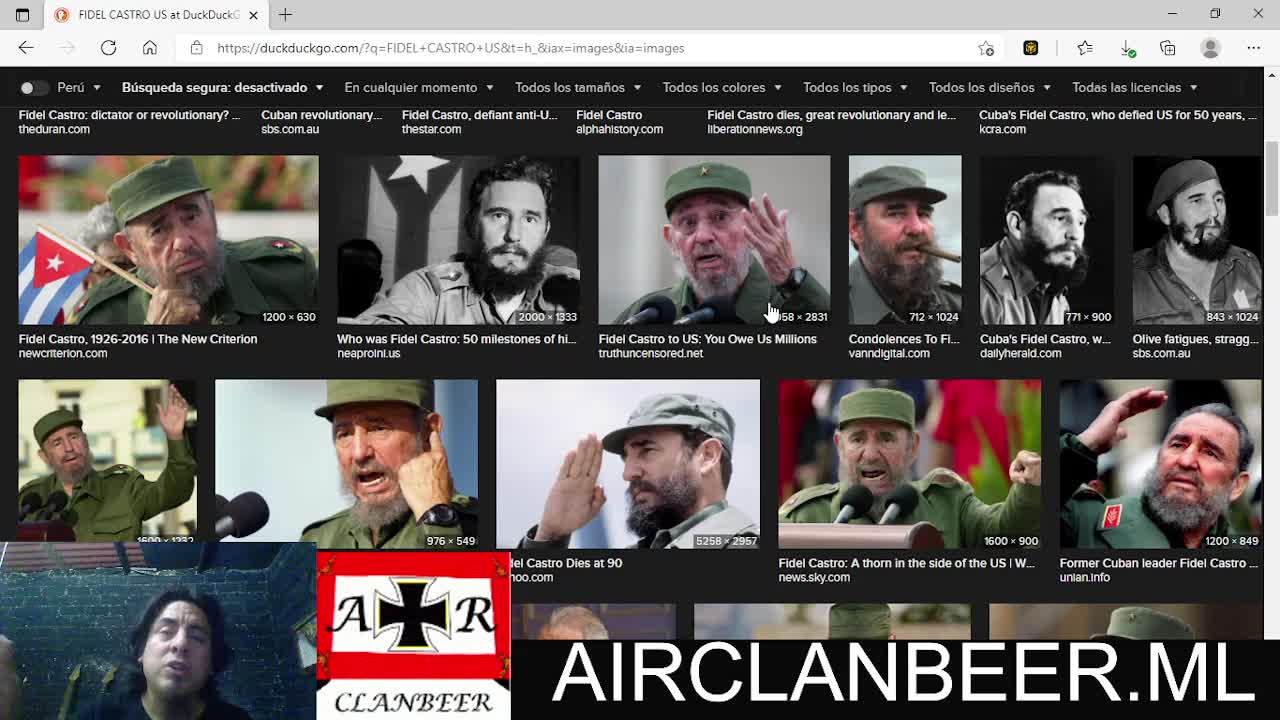Open Castro to US: You Owe Us thumbnail
Viewport: 1280px width, 720px height.
click(x=714, y=240)
